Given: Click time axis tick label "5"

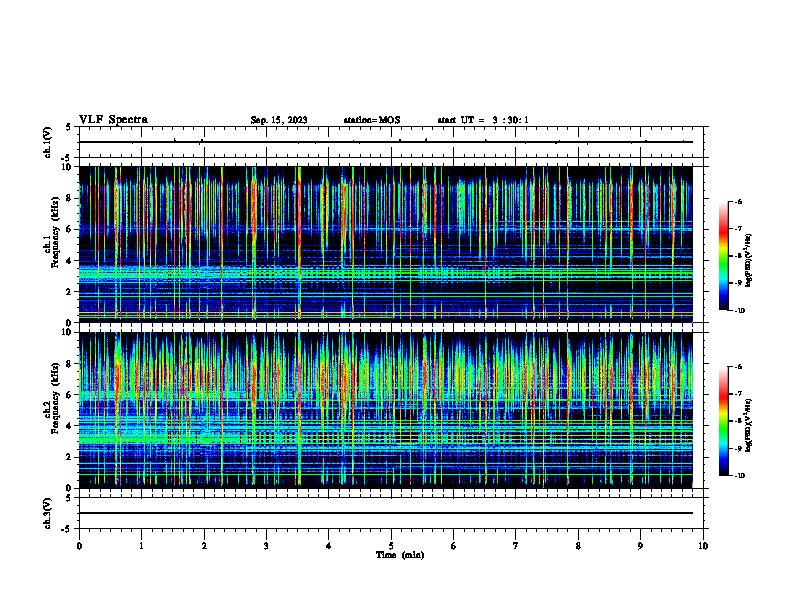Looking at the screenshot, I should [391, 546].
